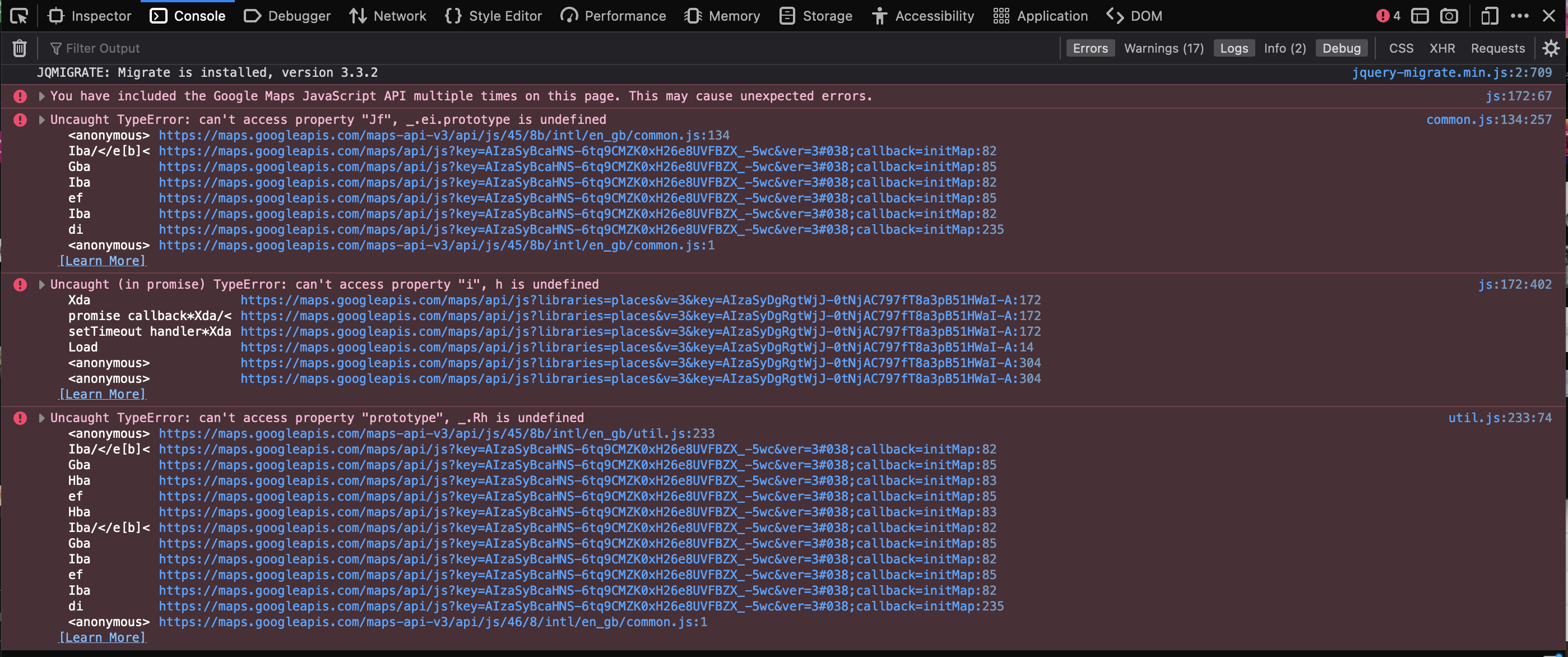
Task: Toggle the split console icon
Action: 1420,16
